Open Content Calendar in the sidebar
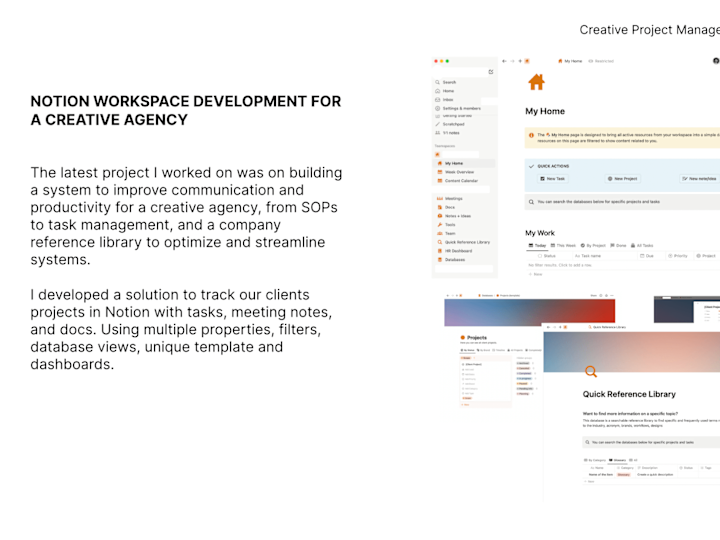 click(x=457, y=180)
